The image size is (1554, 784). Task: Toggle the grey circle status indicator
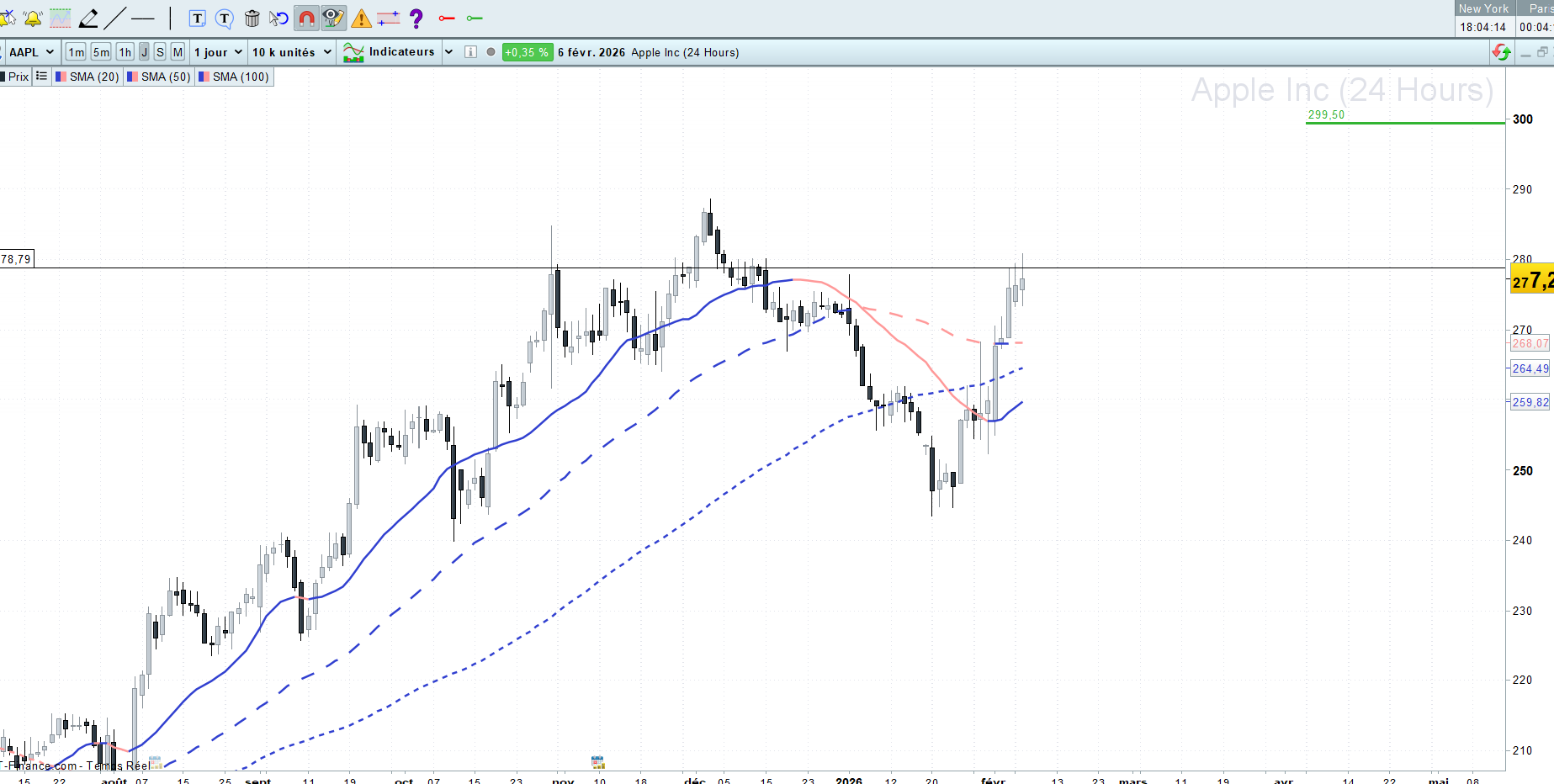tap(491, 52)
